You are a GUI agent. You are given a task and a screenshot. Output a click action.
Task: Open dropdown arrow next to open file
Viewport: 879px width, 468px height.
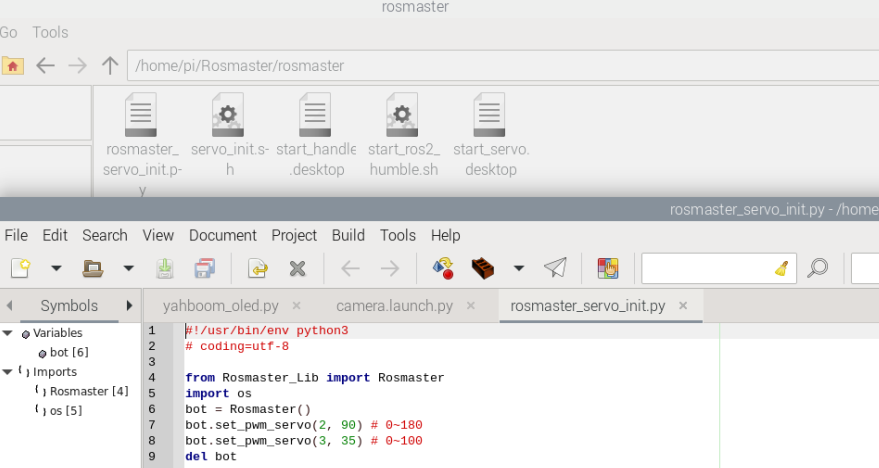point(128,268)
